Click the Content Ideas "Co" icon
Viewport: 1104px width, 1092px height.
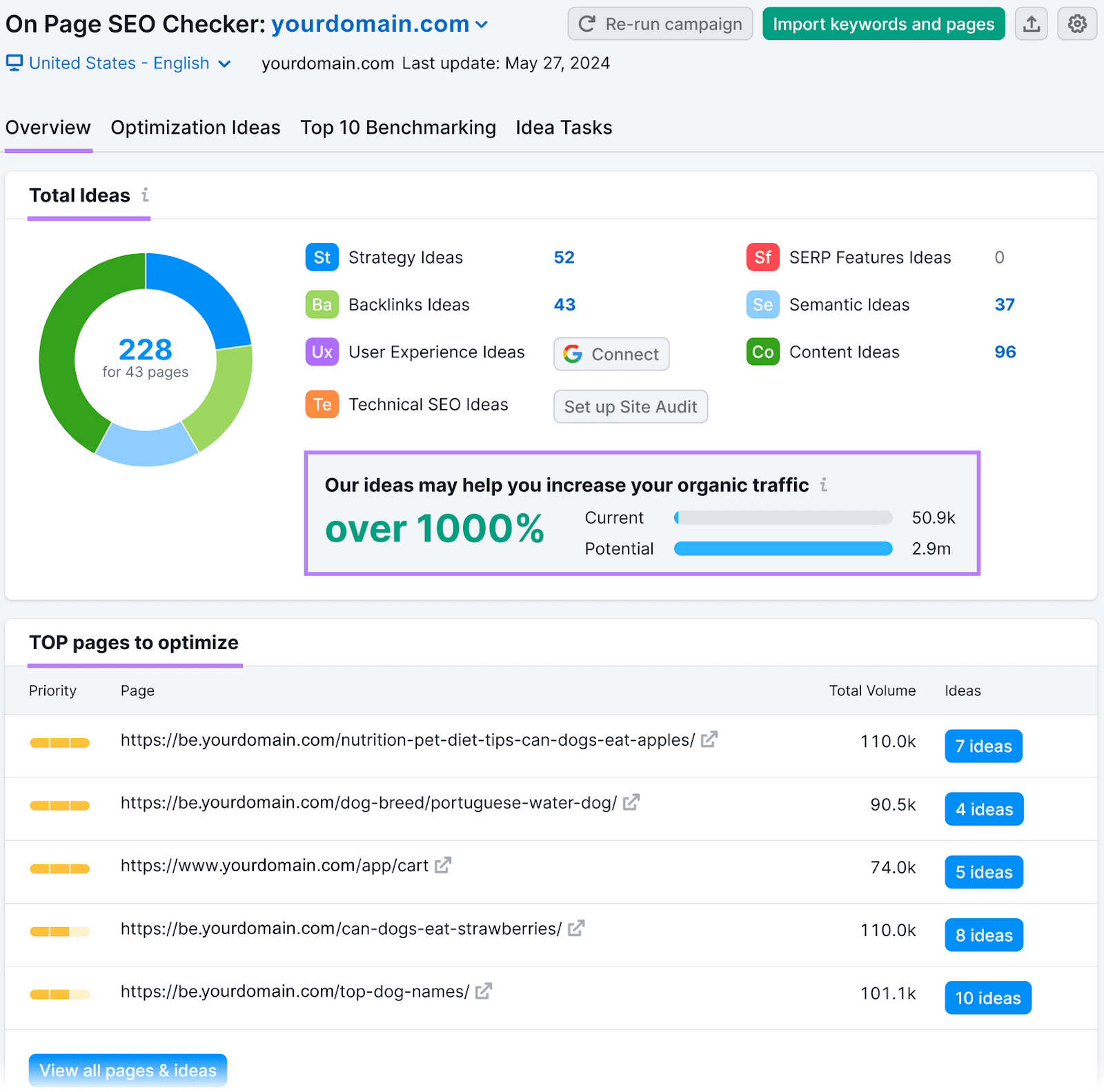coord(762,352)
